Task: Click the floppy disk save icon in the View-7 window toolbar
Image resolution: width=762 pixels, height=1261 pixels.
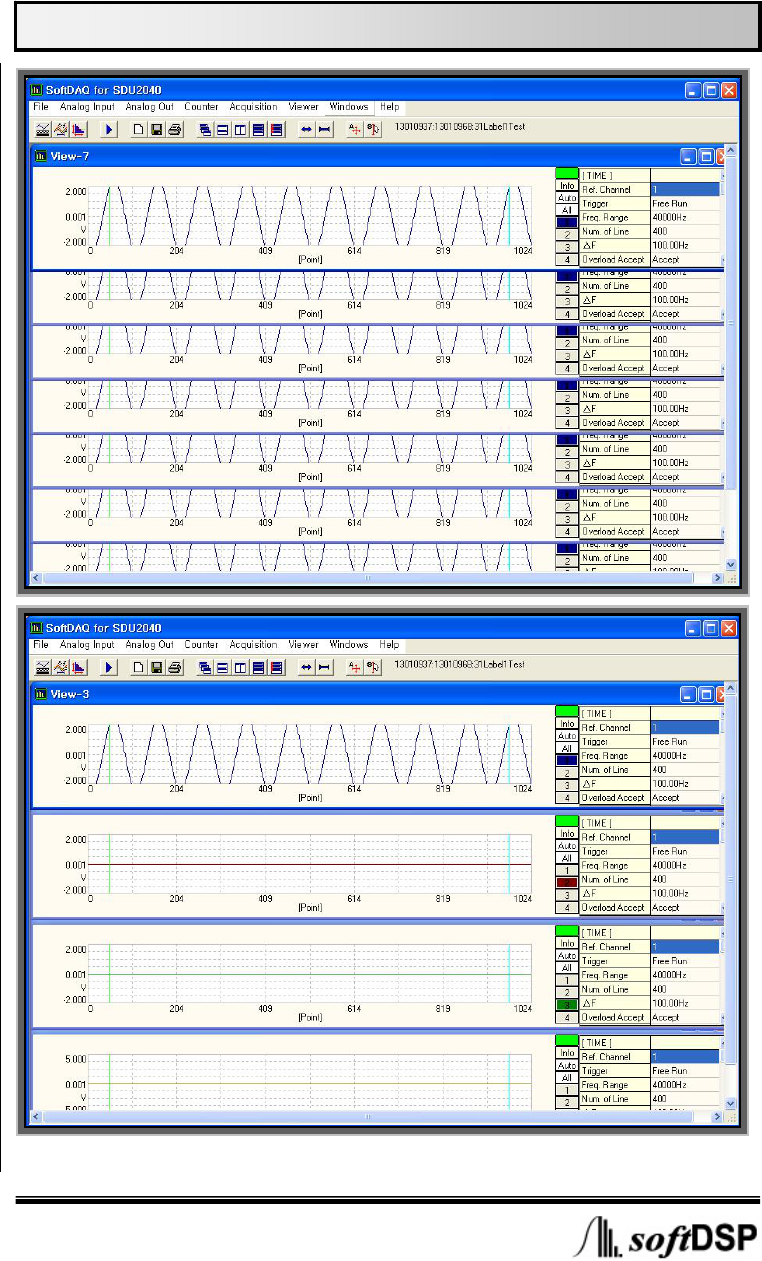Action: [157, 129]
